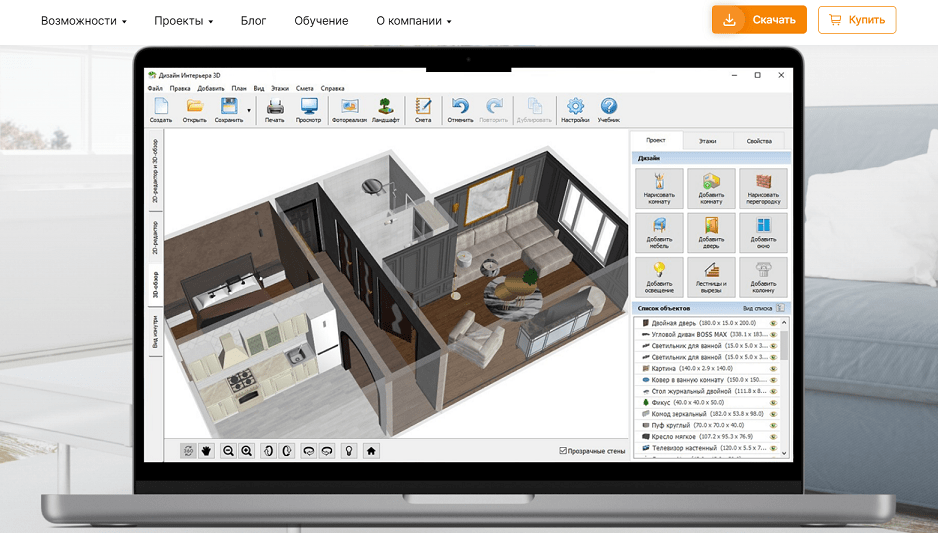Choose Лестницы и вырезы tool
The image size is (938, 533).
(x=711, y=277)
